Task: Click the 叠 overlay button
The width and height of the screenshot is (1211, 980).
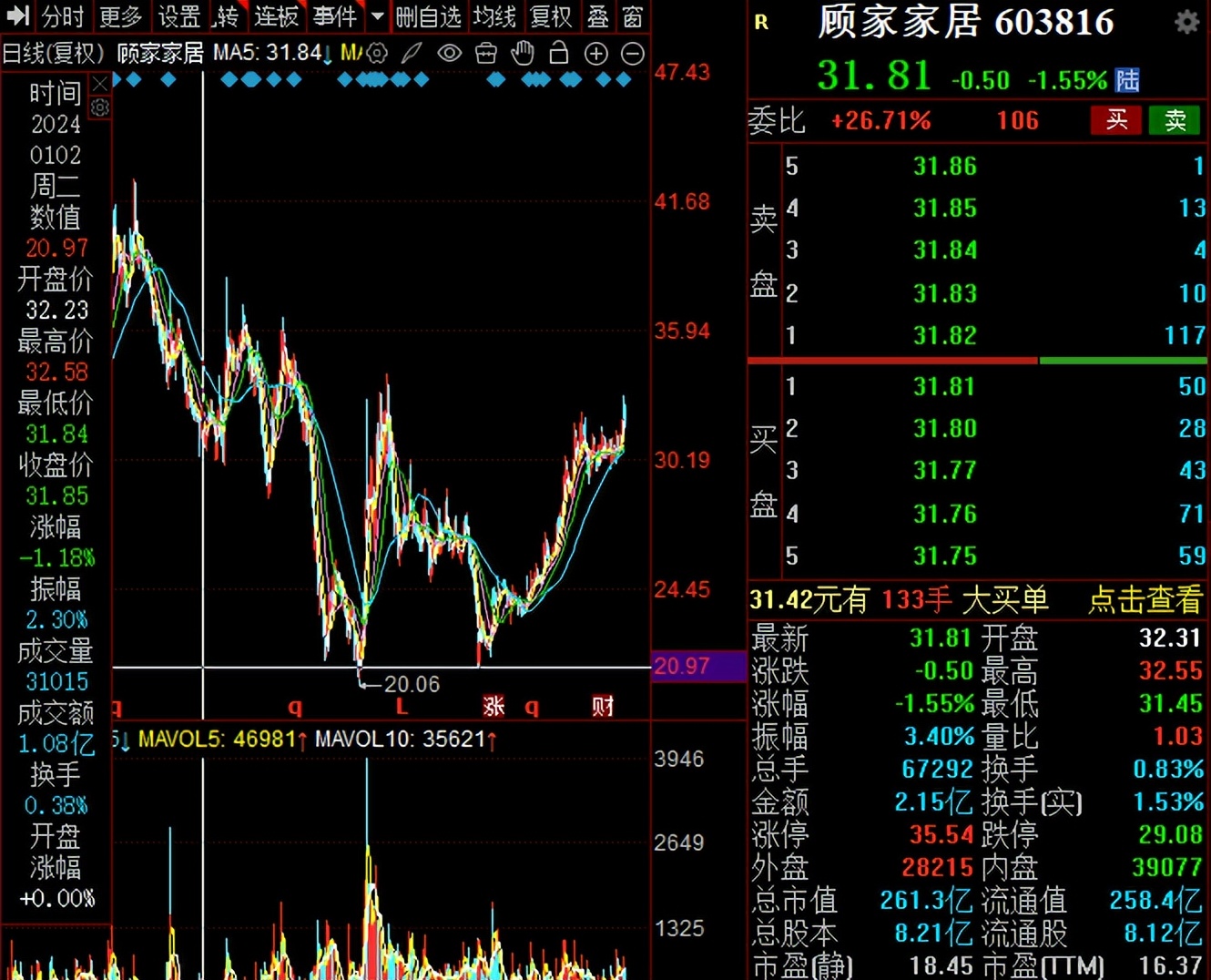Action: click(598, 15)
